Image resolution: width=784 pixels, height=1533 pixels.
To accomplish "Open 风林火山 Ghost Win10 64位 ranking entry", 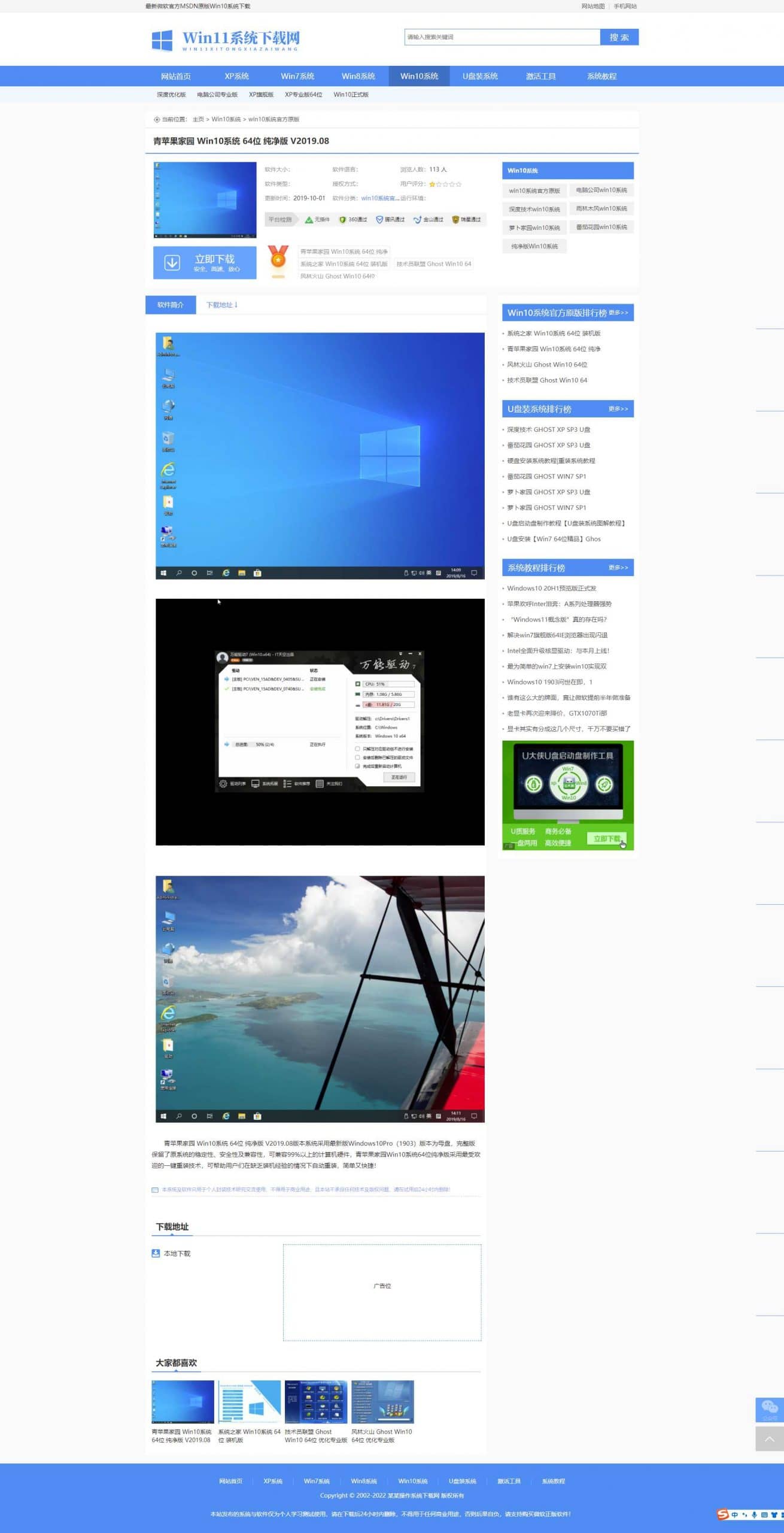I will (x=547, y=365).
